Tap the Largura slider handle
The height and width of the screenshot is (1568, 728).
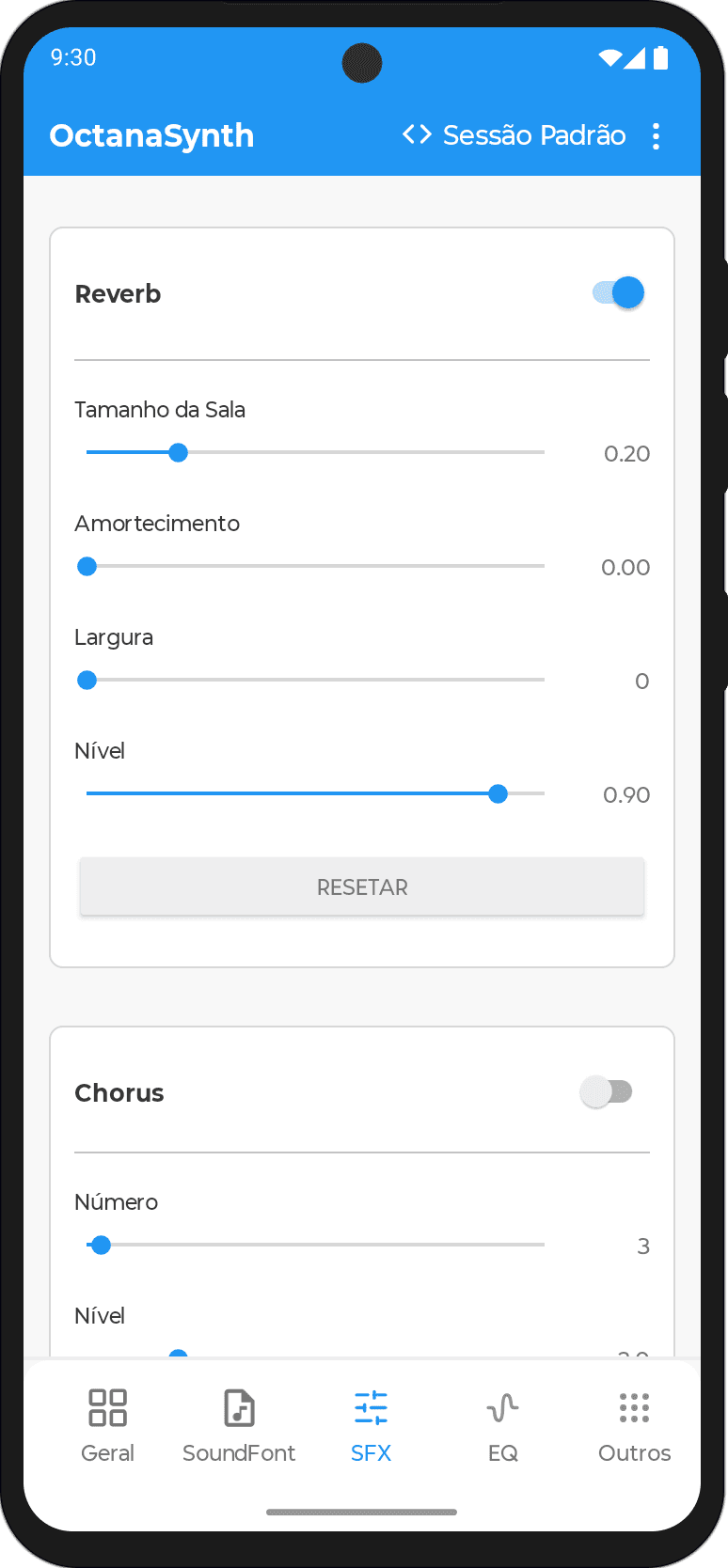(87, 681)
